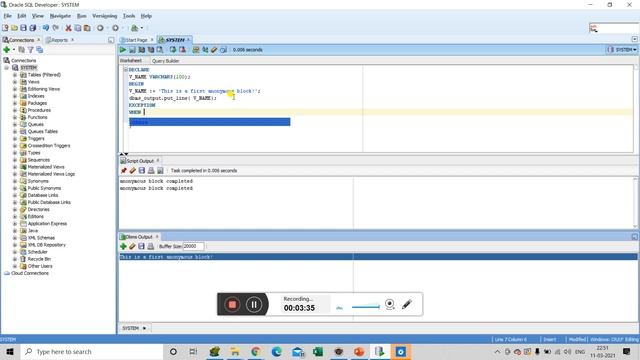Click the pin icon in Script Output toolbar
The image size is (640, 360).
[124, 170]
